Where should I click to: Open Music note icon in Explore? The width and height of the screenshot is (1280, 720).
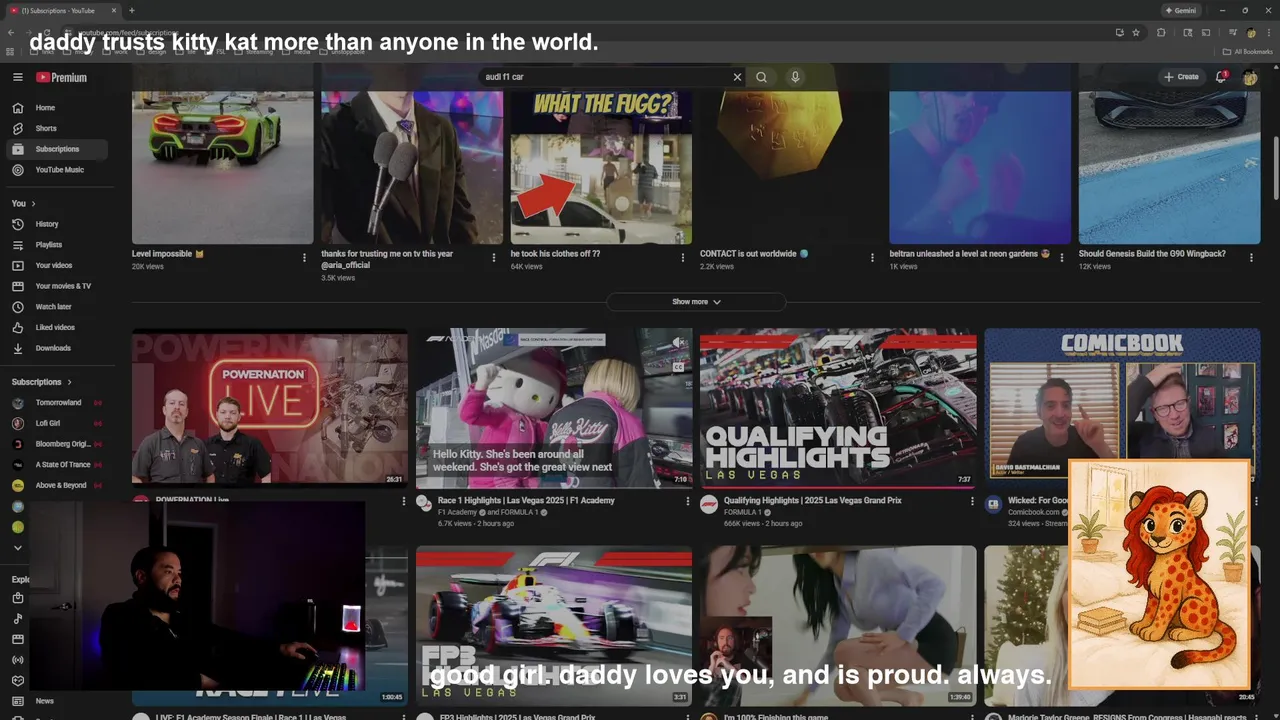(x=17, y=619)
